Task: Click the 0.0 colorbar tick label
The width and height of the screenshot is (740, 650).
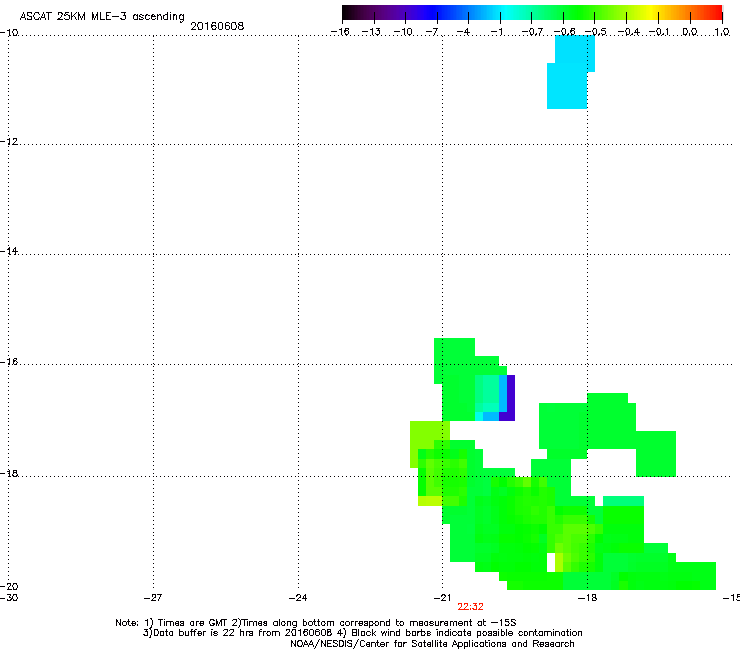Action: click(x=690, y=32)
